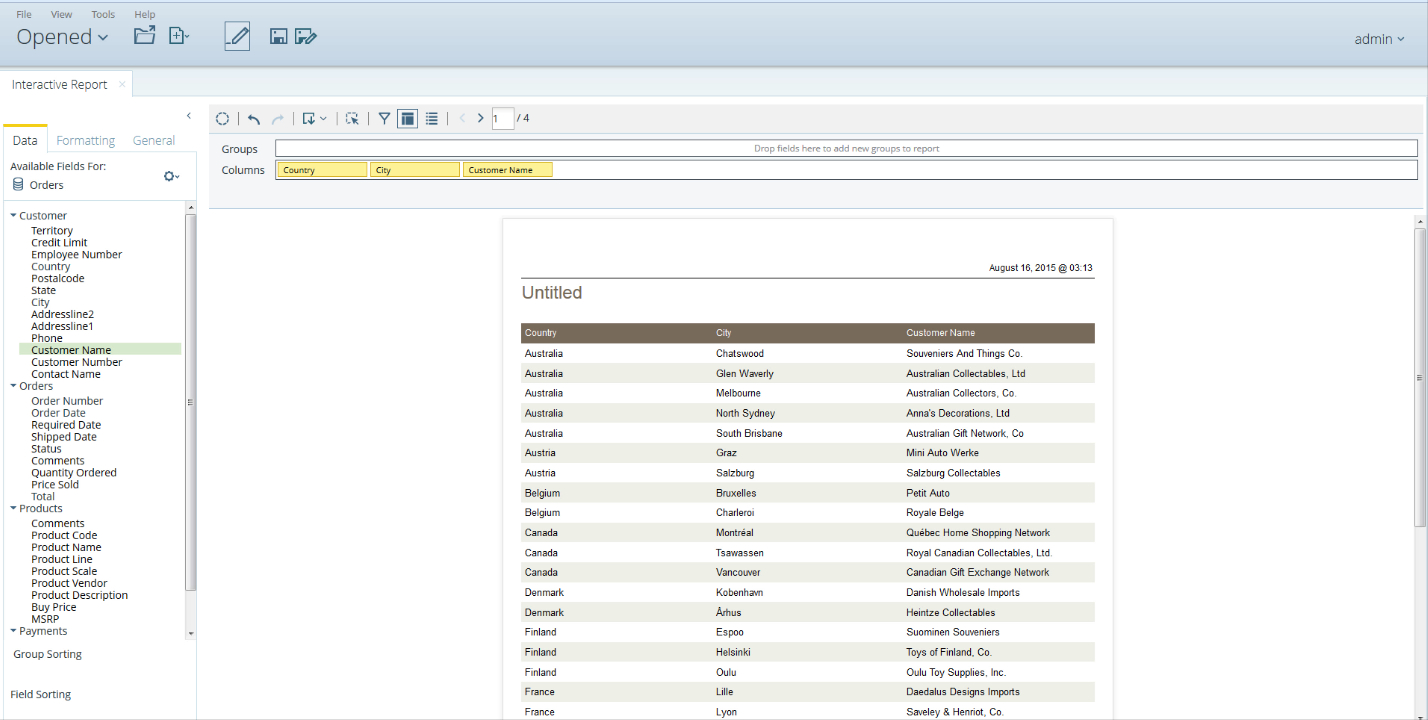This screenshot has height=720, width=1428.
Task: Click the Orders data source label
Action: pos(46,185)
